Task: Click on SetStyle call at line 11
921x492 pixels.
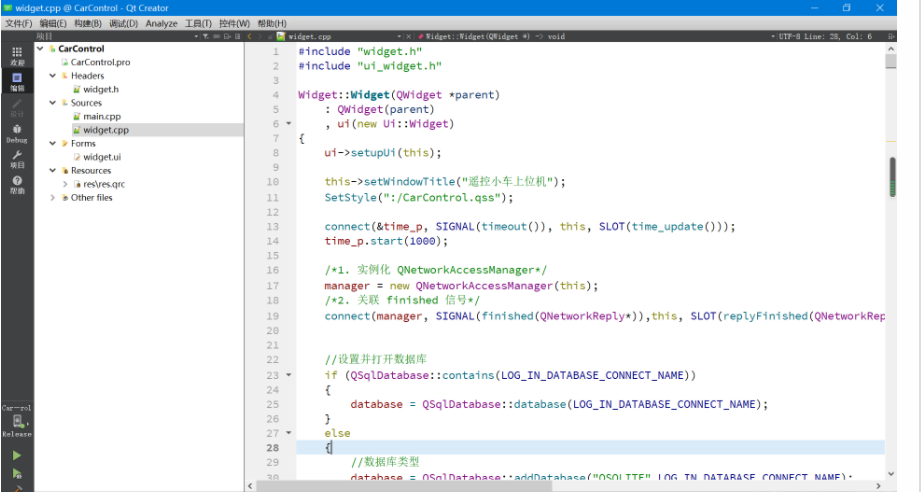Action: pos(419,198)
